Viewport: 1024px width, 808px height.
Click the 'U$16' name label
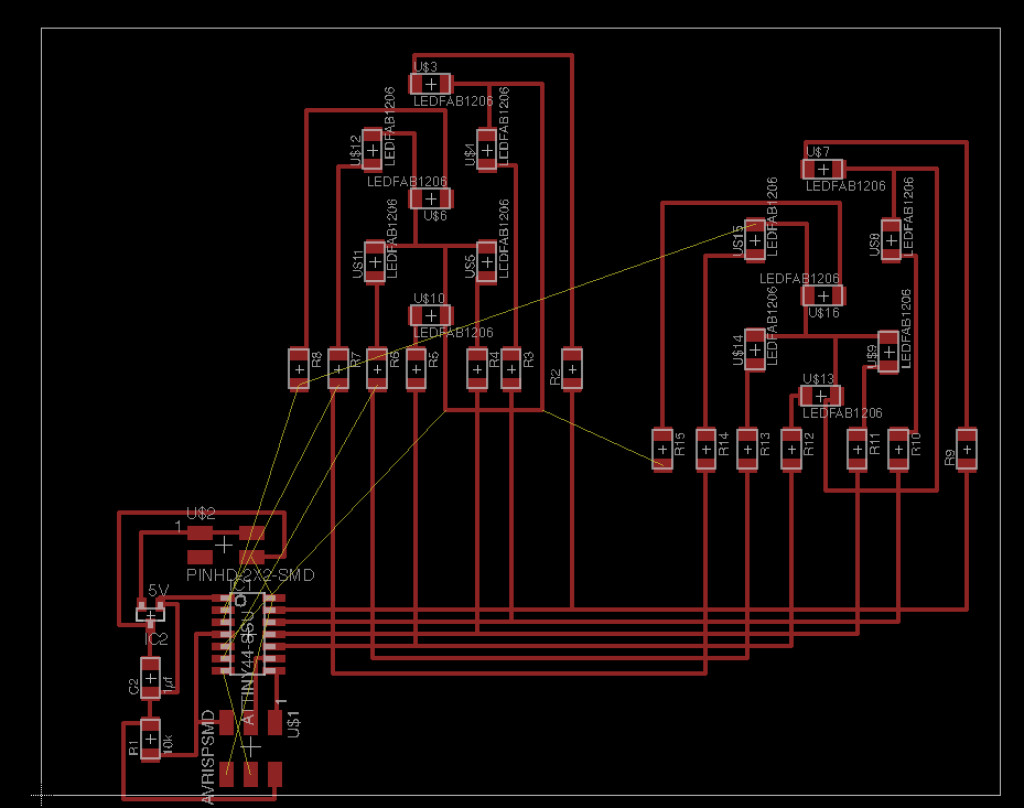pos(824,313)
